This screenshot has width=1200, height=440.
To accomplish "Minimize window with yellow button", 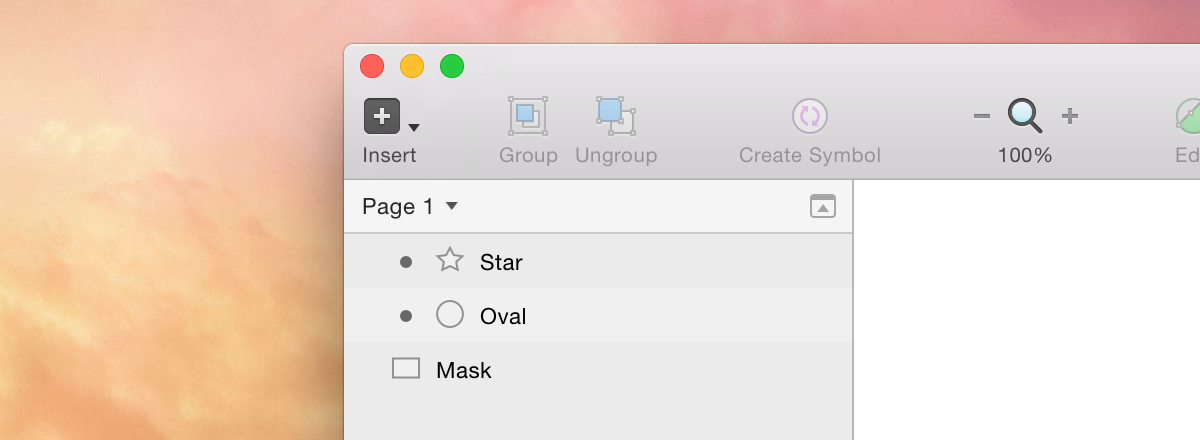I will pos(412,66).
